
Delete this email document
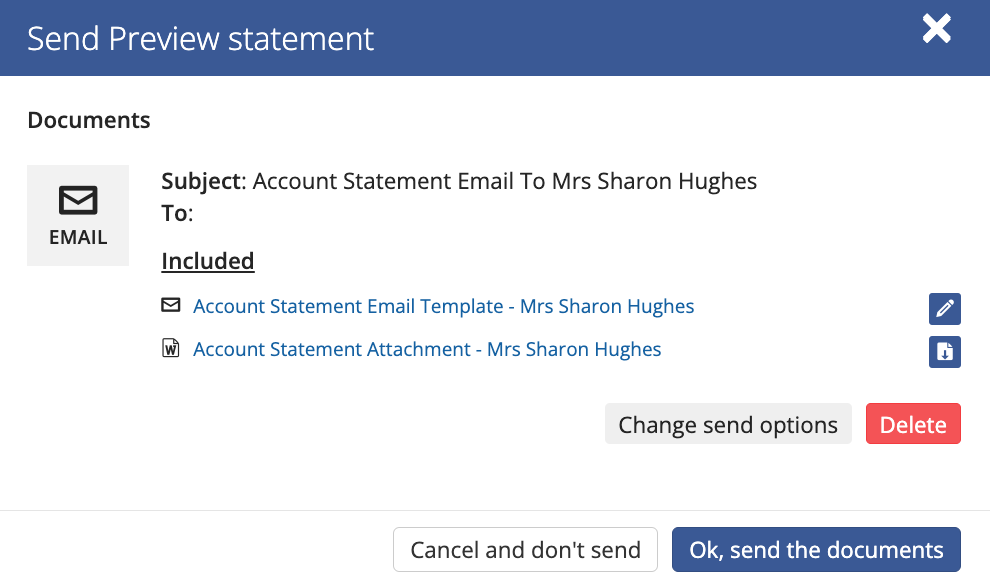tap(913, 424)
